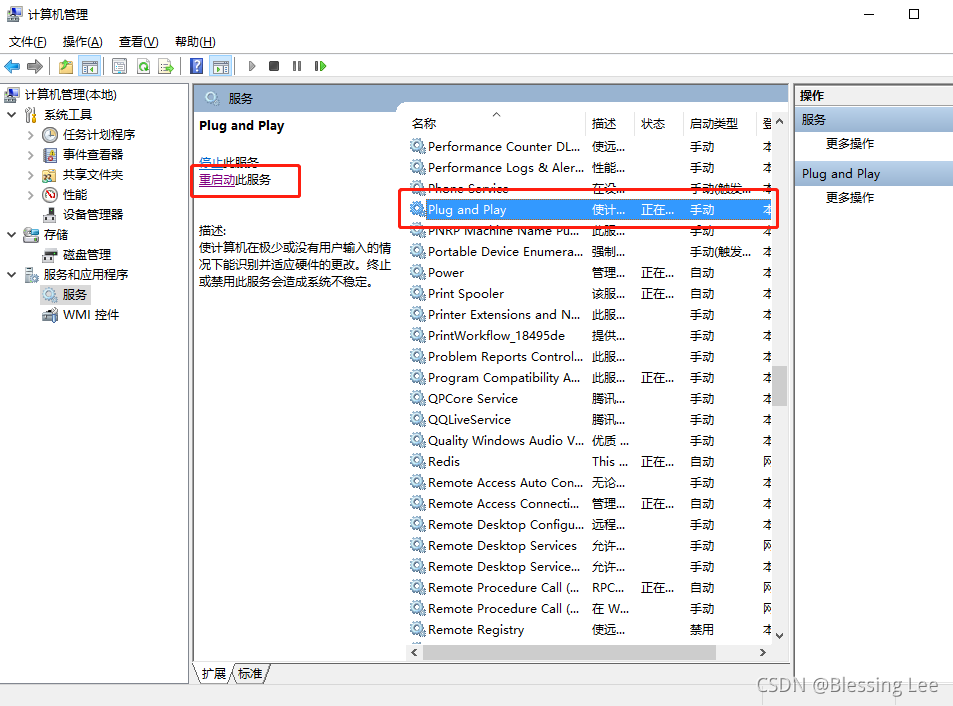953x706 pixels.
Task: Click the vertical scrollbar thumb in services list
Action: (780, 385)
